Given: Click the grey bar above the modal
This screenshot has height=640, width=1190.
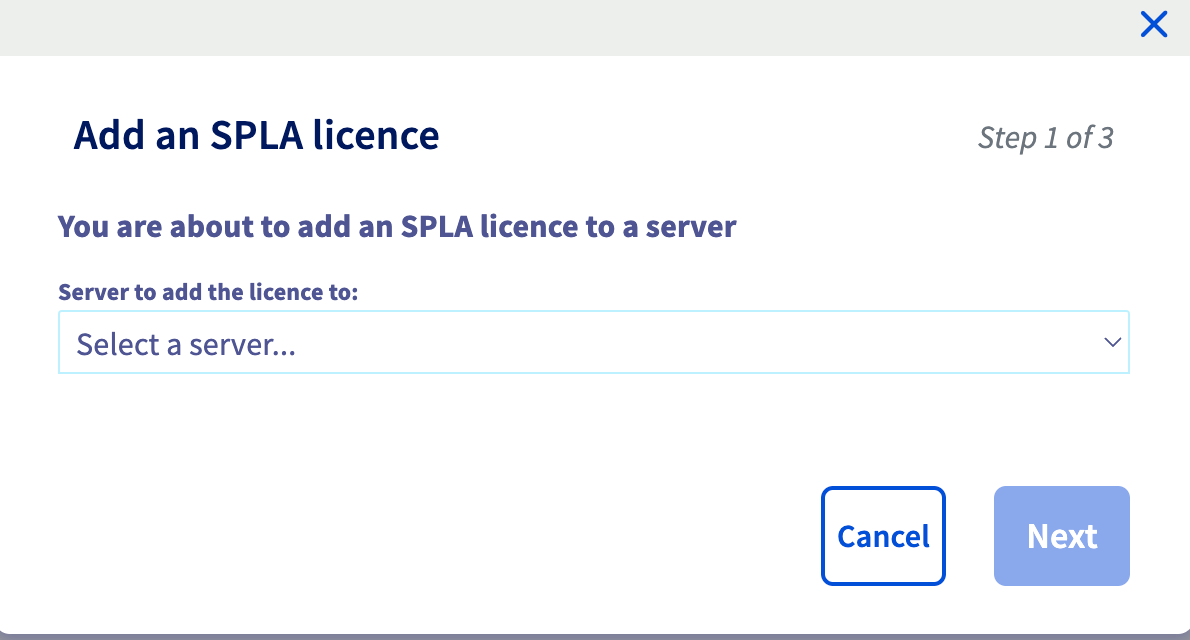Looking at the screenshot, I should [x=560, y=27].
